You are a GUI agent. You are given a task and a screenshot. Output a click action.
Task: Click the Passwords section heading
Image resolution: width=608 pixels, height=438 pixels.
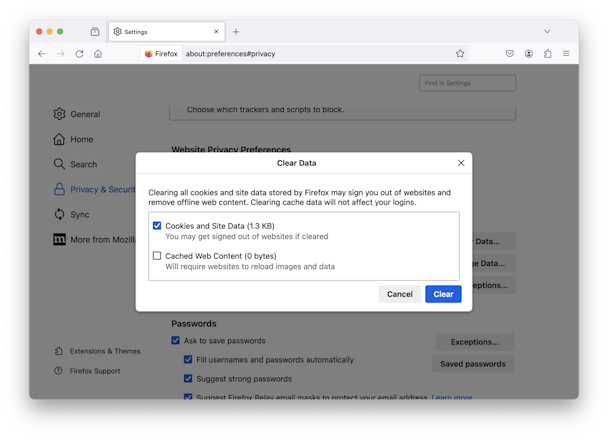pyautogui.click(x=194, y=324)
